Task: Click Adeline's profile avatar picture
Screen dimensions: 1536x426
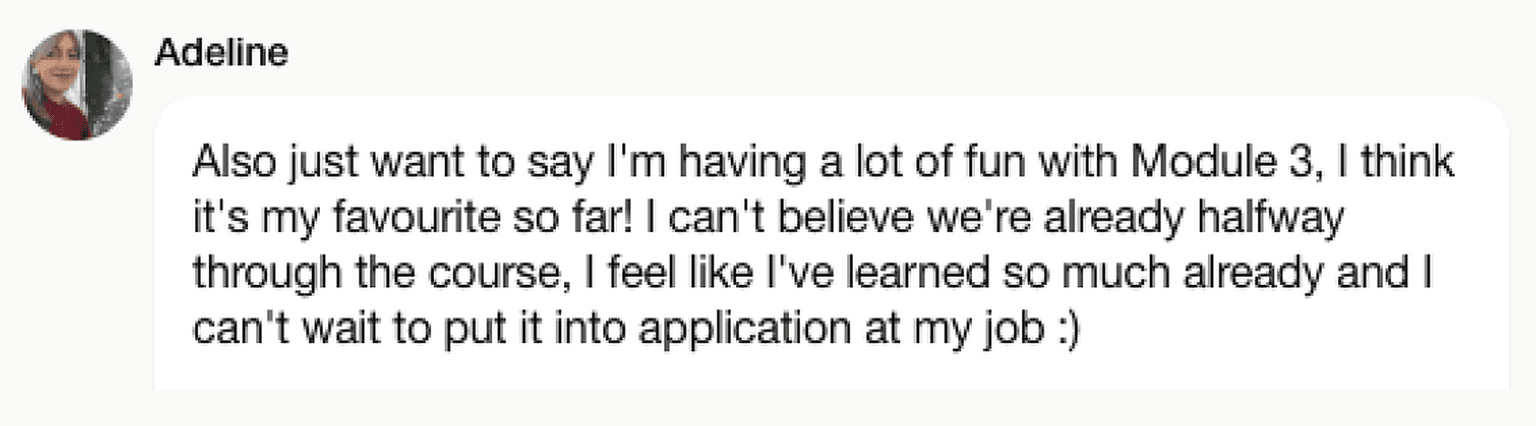Action: pos(77,85)
